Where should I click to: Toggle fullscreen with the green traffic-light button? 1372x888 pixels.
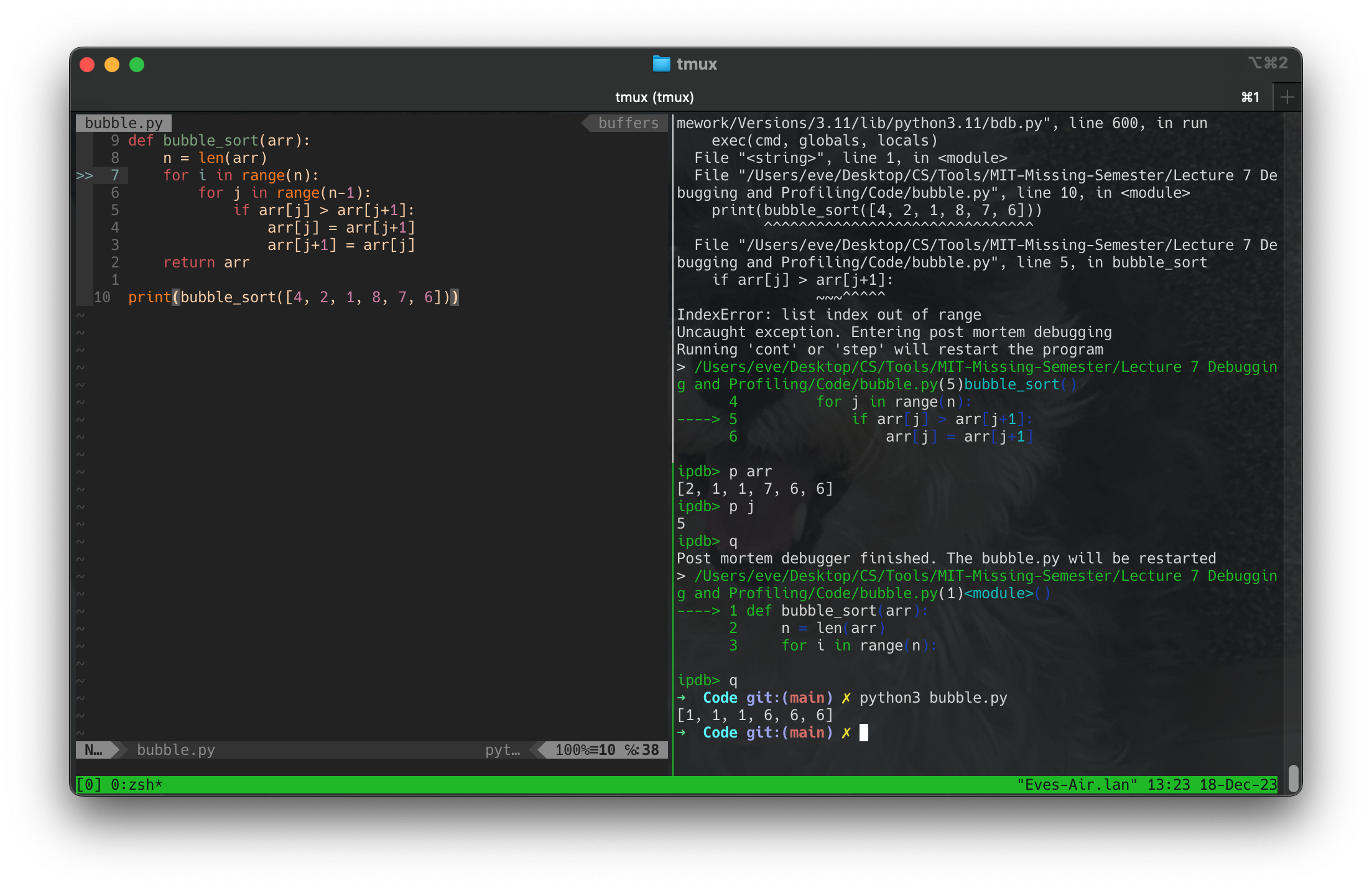[137, 64]
